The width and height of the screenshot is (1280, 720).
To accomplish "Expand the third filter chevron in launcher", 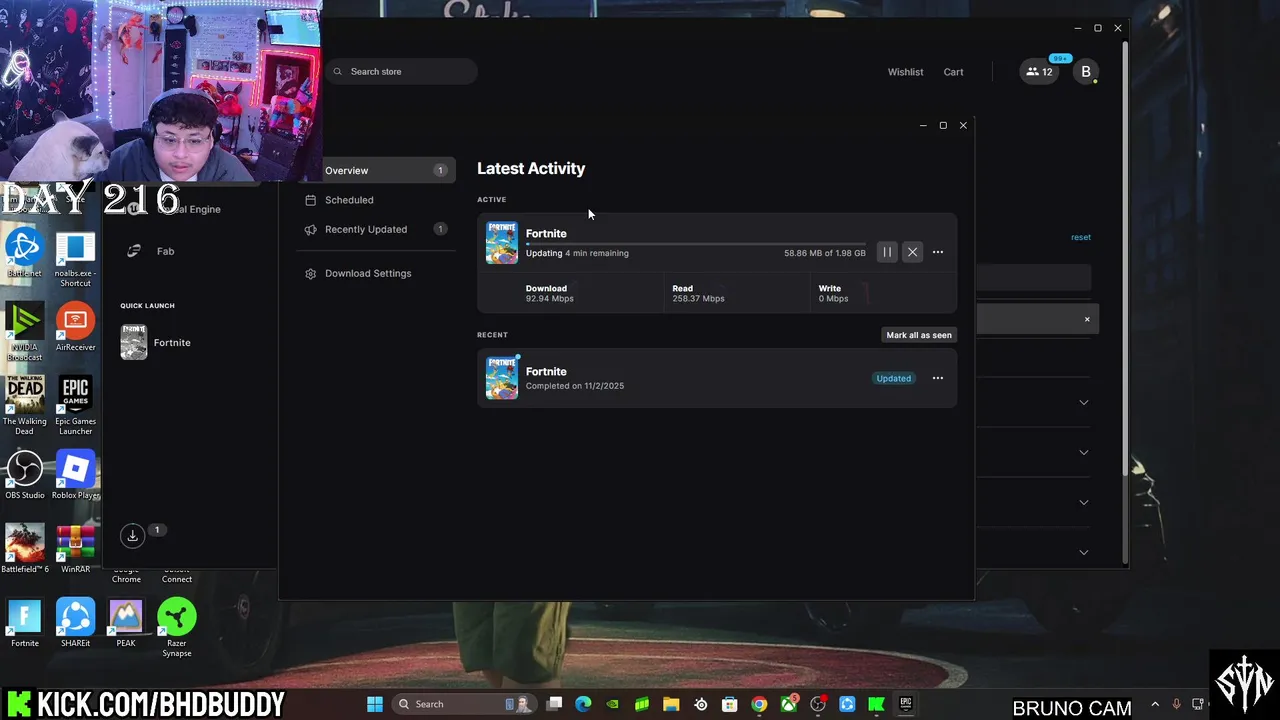I will click(1083, 502).
